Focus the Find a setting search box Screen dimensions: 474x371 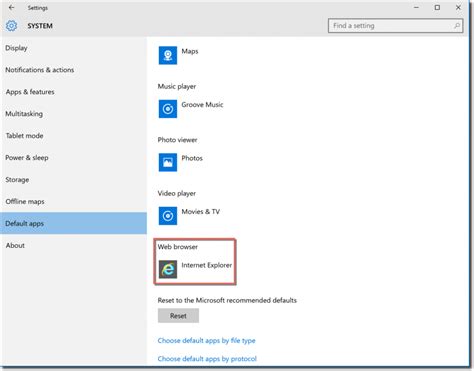click(x=395, y=26)
